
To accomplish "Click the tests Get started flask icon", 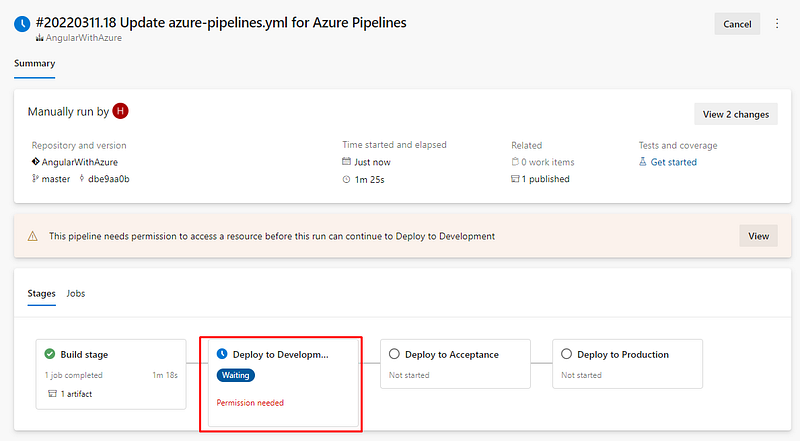I will pyautogui.click(x=643, y=162).
